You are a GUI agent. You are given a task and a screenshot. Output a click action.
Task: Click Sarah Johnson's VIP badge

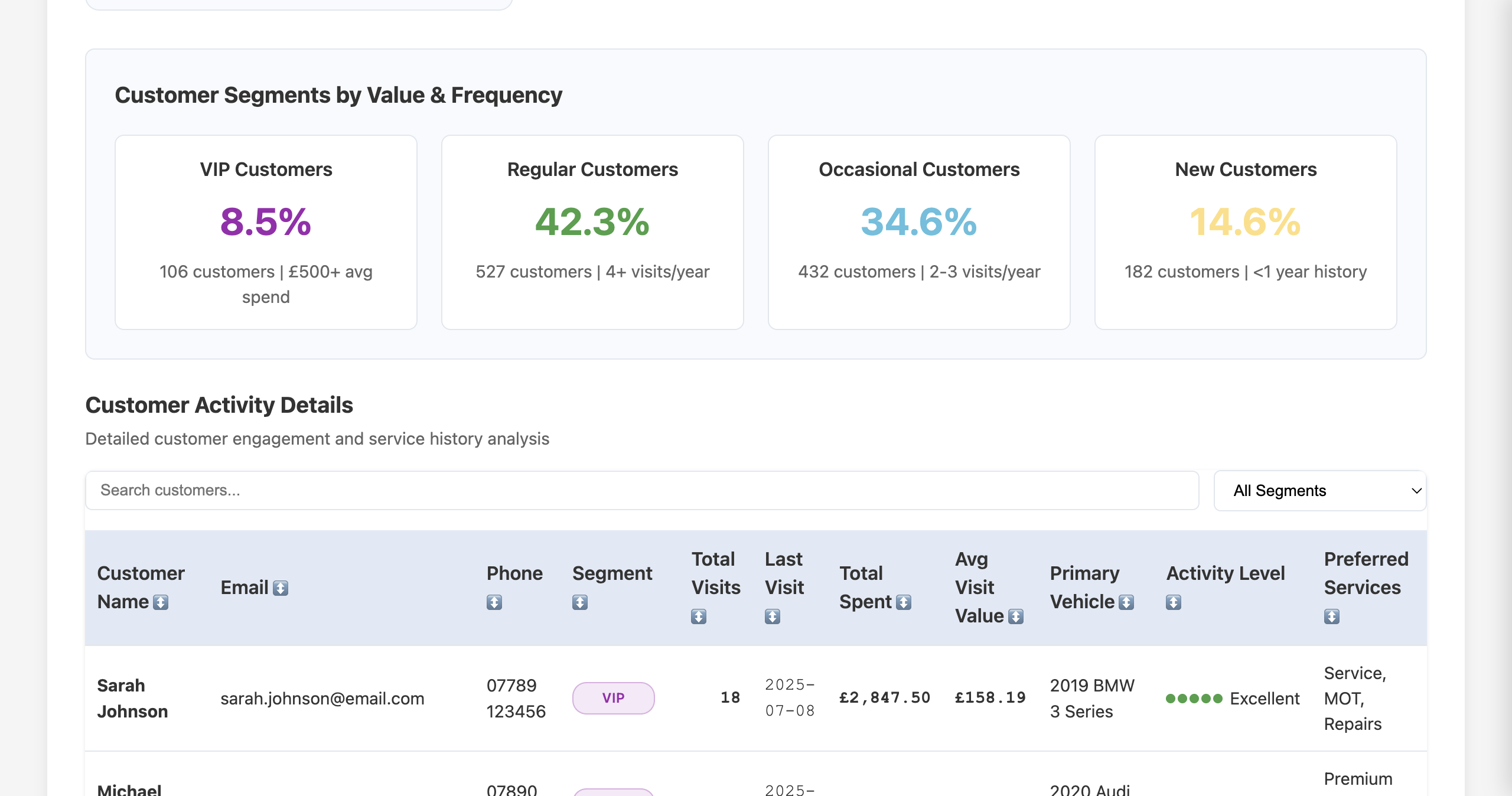point(613,698)
